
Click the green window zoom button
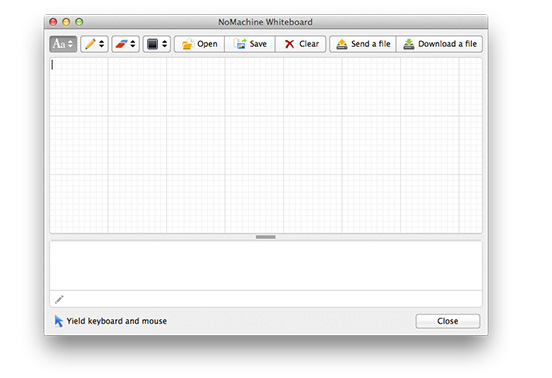coord(79,22)
